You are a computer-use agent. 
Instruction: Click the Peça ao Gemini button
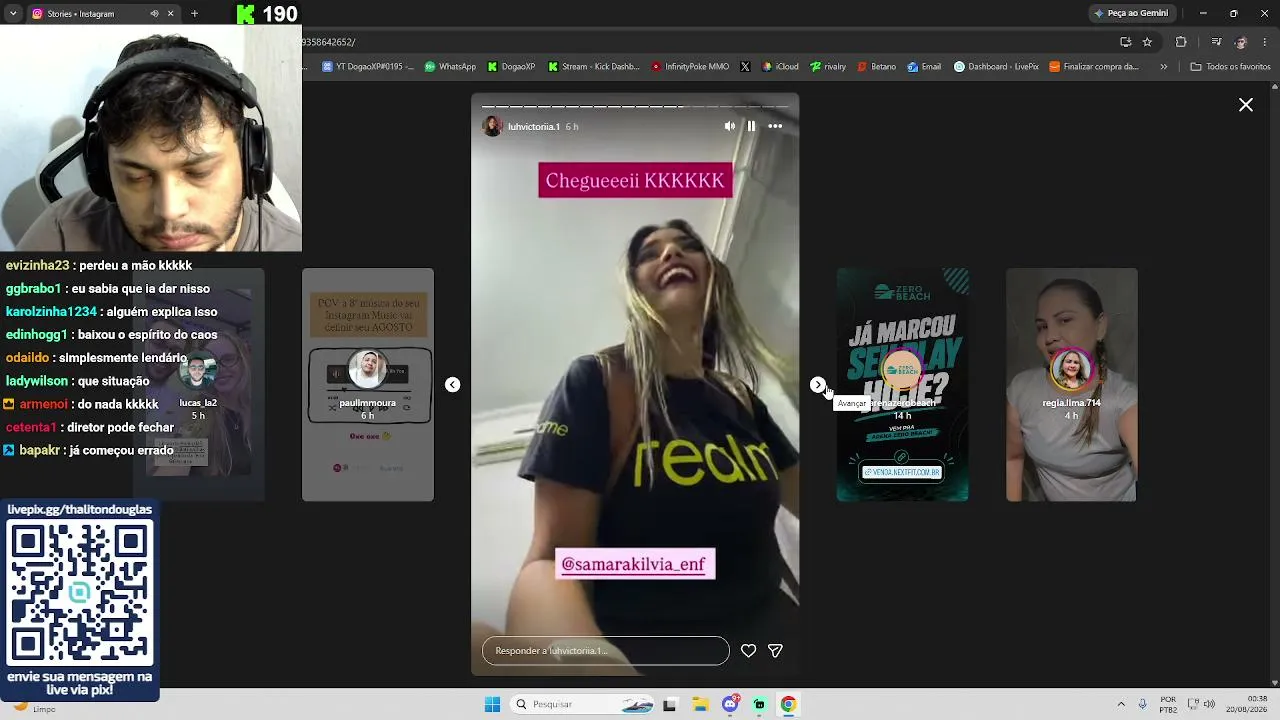click(x=1131, y=13)
